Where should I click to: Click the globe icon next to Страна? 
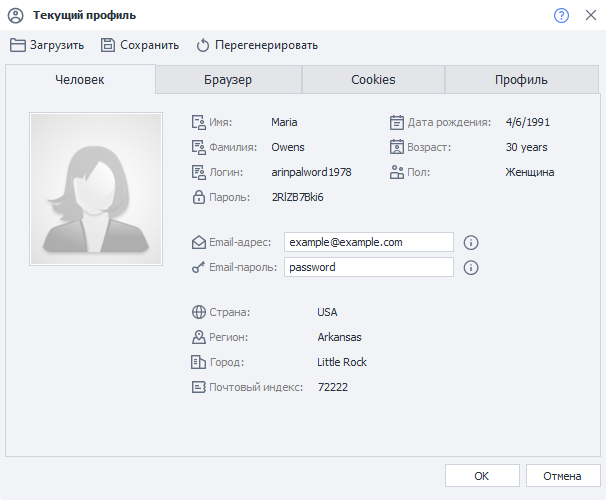pyautogui.click(x=198, y=312)
